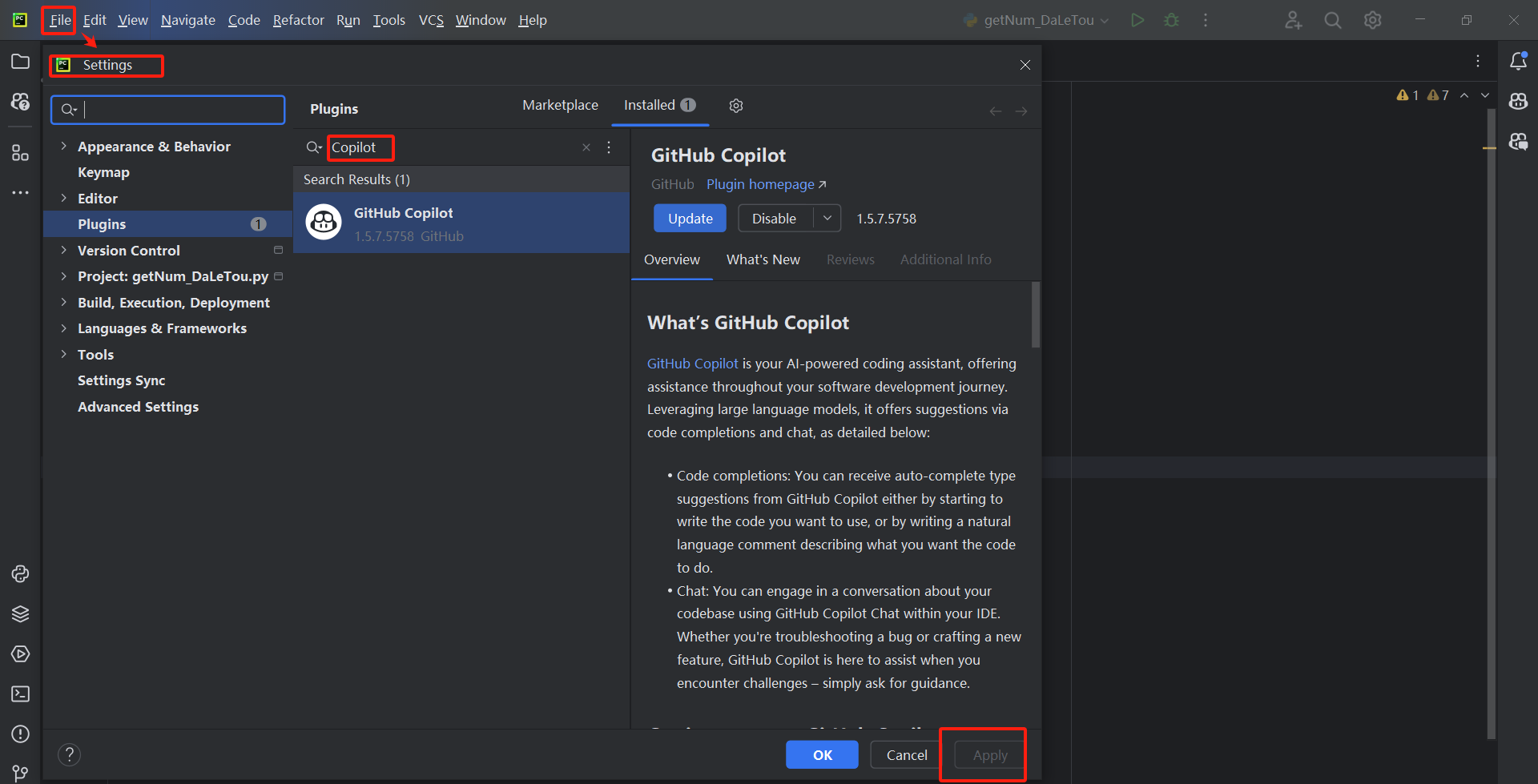Jump to previous highlighted error arrow
The height and width of the screenshot is (784, 1538).
coord(1464,95)
